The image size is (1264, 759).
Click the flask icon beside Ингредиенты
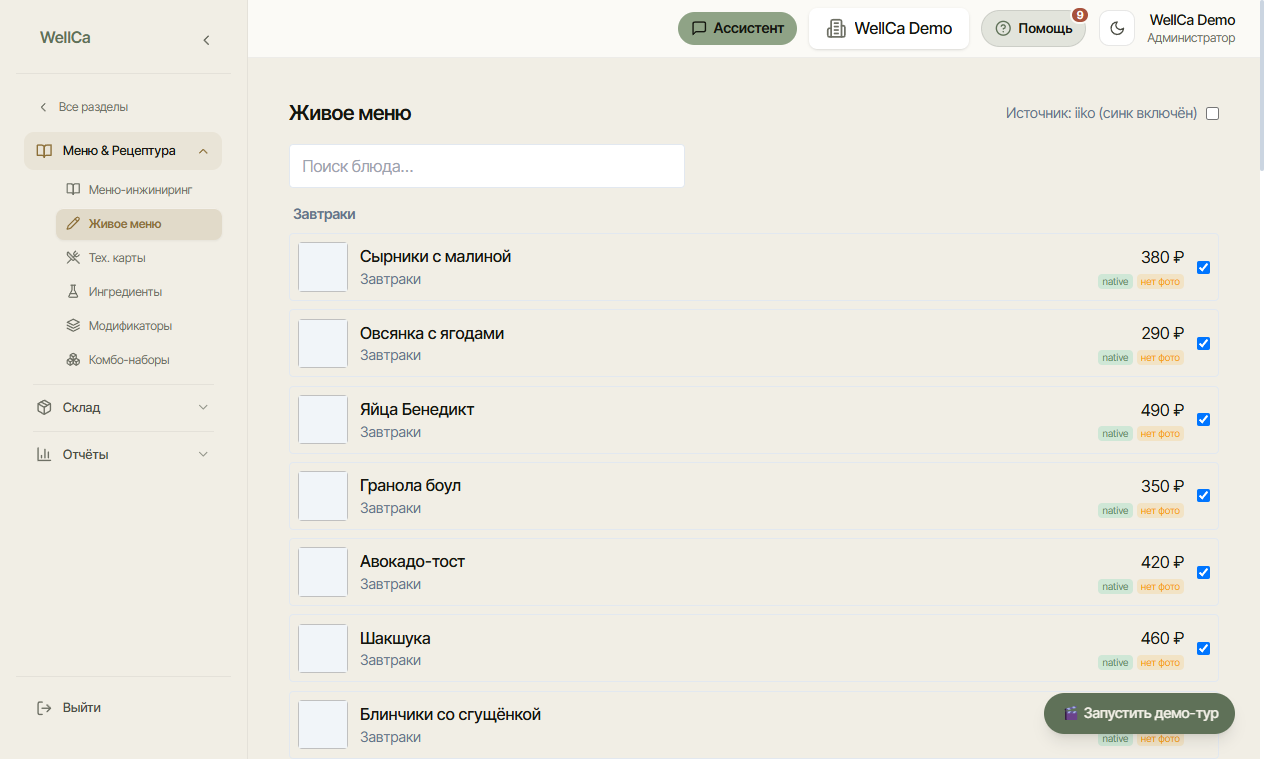click(x=73, y=292)
